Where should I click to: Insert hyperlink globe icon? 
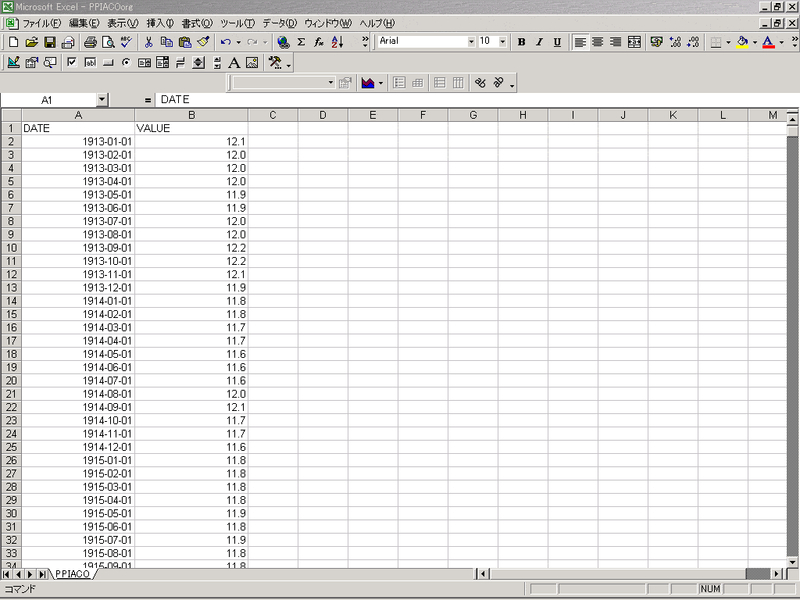pos(283,42)
